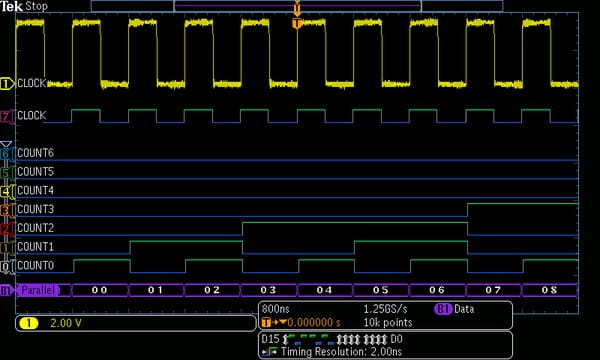Select the COUNT5 channel 5 marker
This screenshot has width=600, height=360.
tap(6, 173)
